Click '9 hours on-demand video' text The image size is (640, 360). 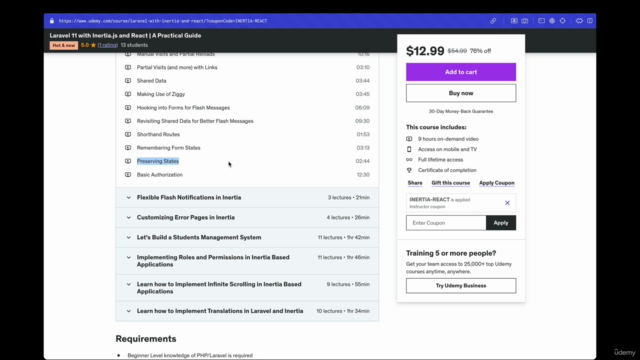448,139
